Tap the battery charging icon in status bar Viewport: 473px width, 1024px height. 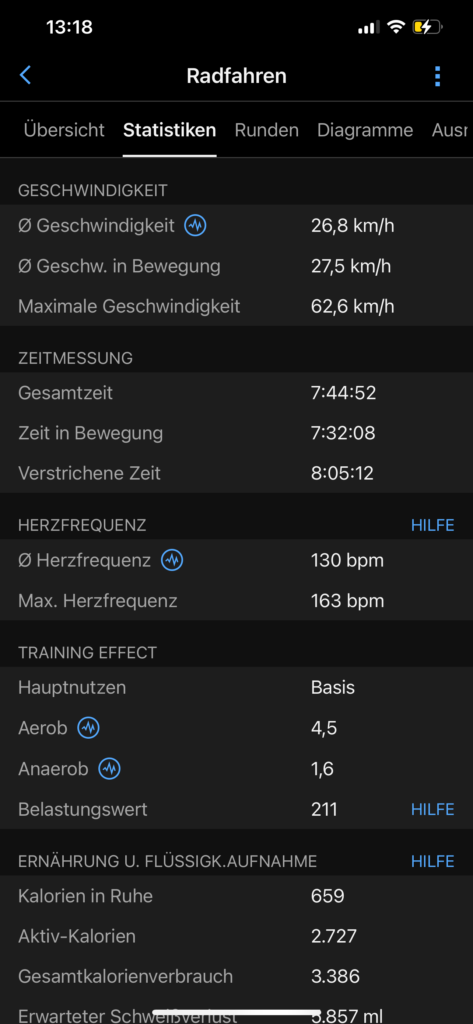[x=427, y=27]
